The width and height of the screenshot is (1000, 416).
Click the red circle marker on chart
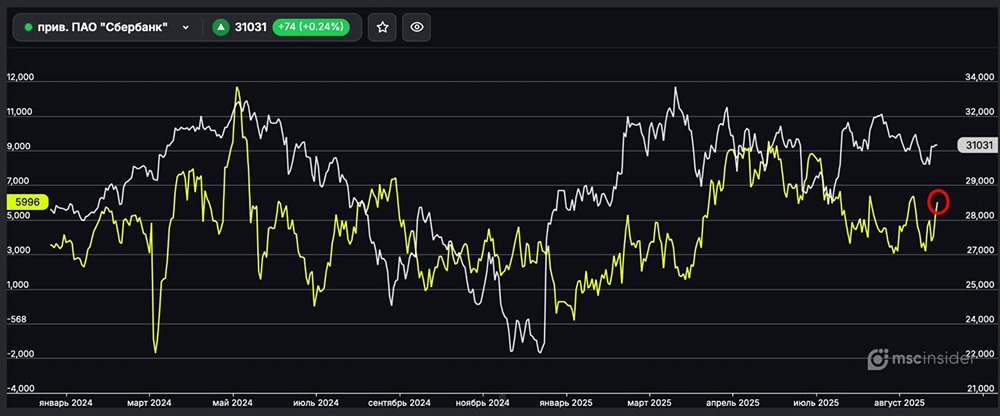pos(938,201)
